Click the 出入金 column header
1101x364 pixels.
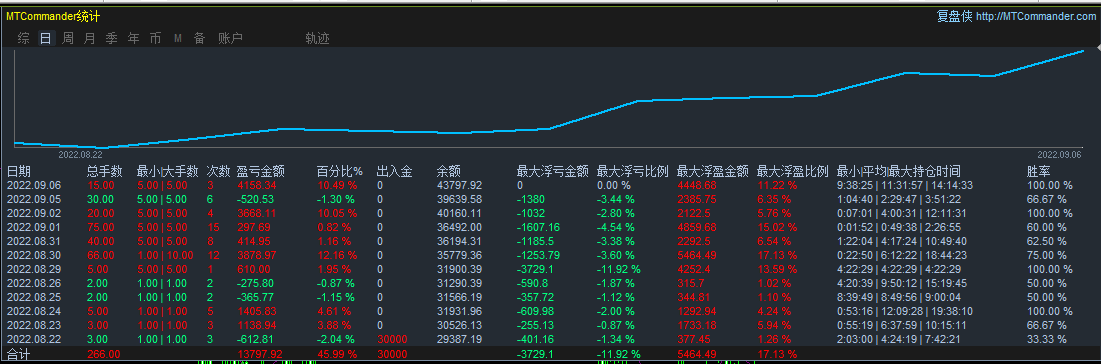(395, 171)
